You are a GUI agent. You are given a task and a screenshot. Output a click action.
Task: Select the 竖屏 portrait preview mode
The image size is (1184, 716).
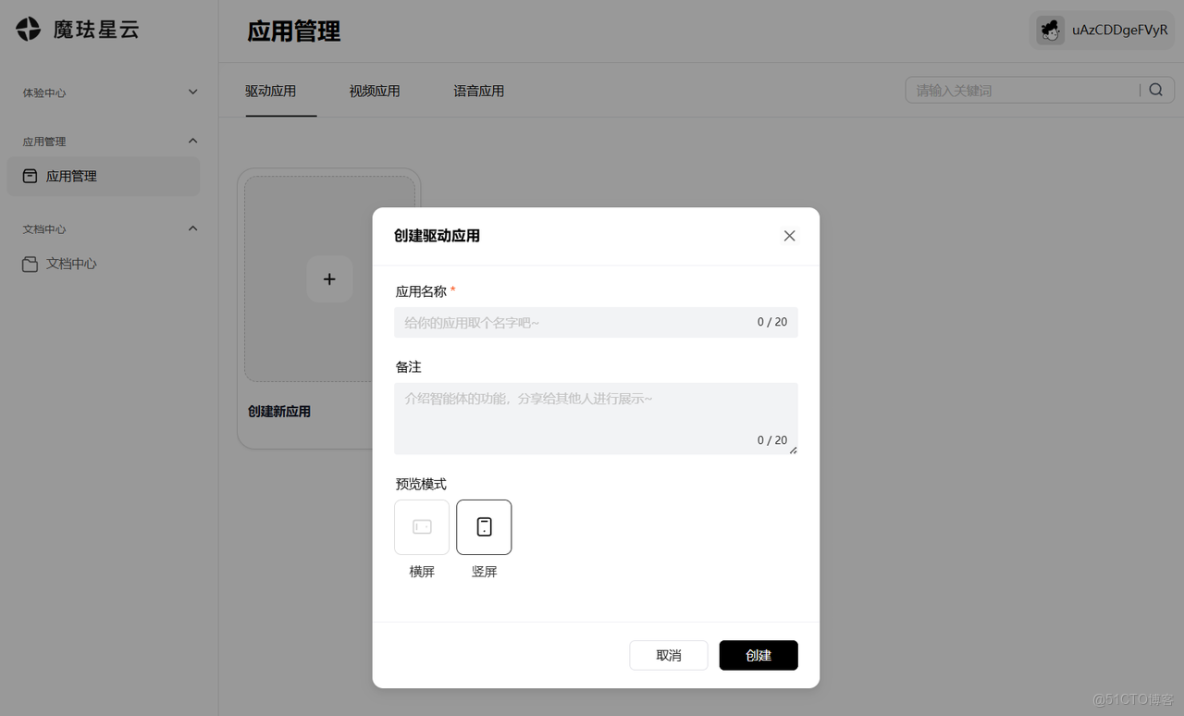[484, 527]
